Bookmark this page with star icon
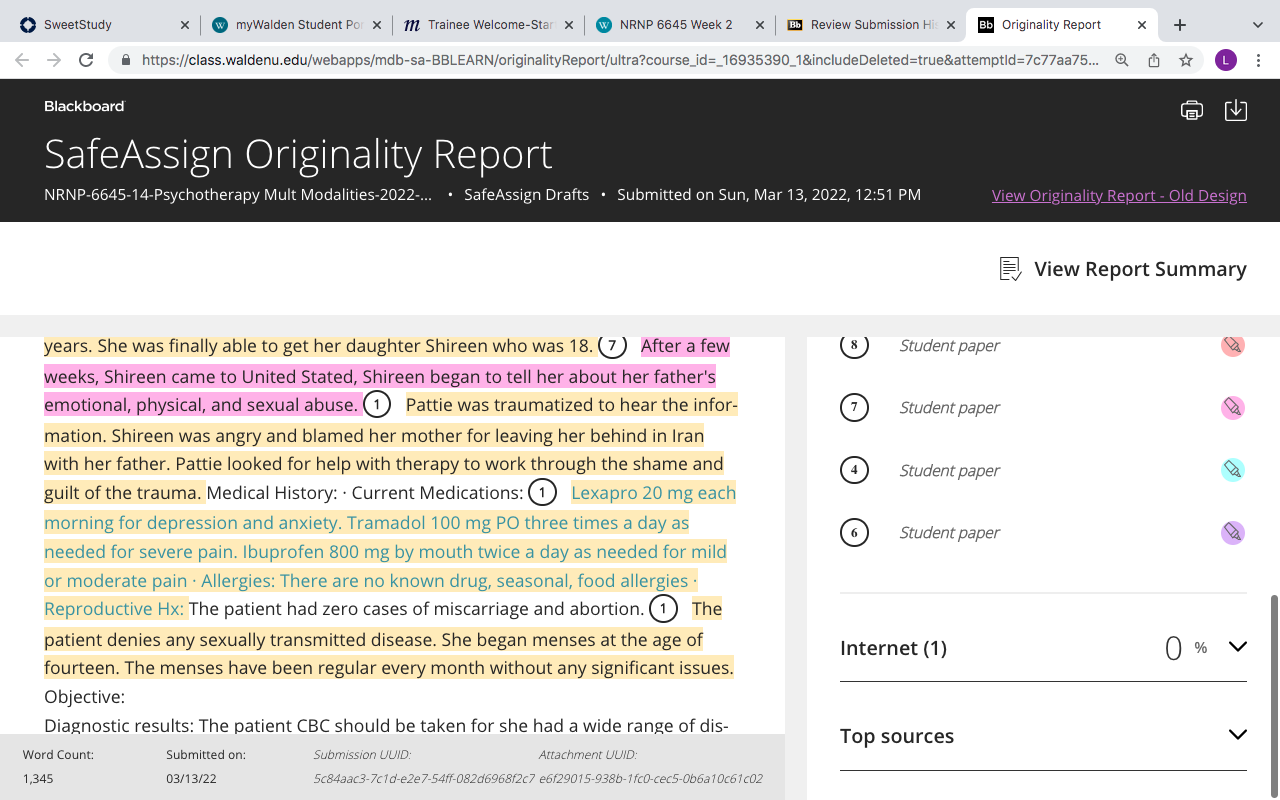 pyautogui.click(x=1186, y=60)
